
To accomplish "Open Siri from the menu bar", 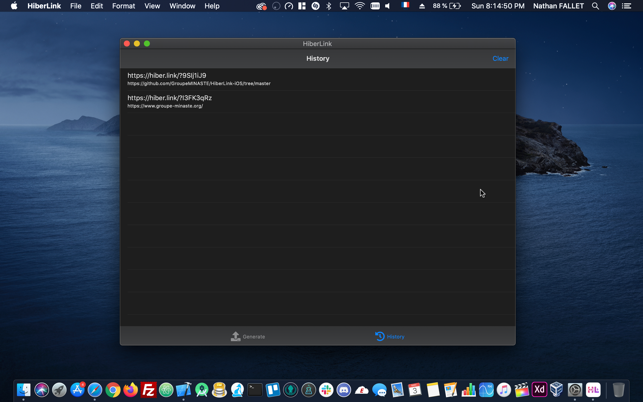I will [x=611, y=6].
